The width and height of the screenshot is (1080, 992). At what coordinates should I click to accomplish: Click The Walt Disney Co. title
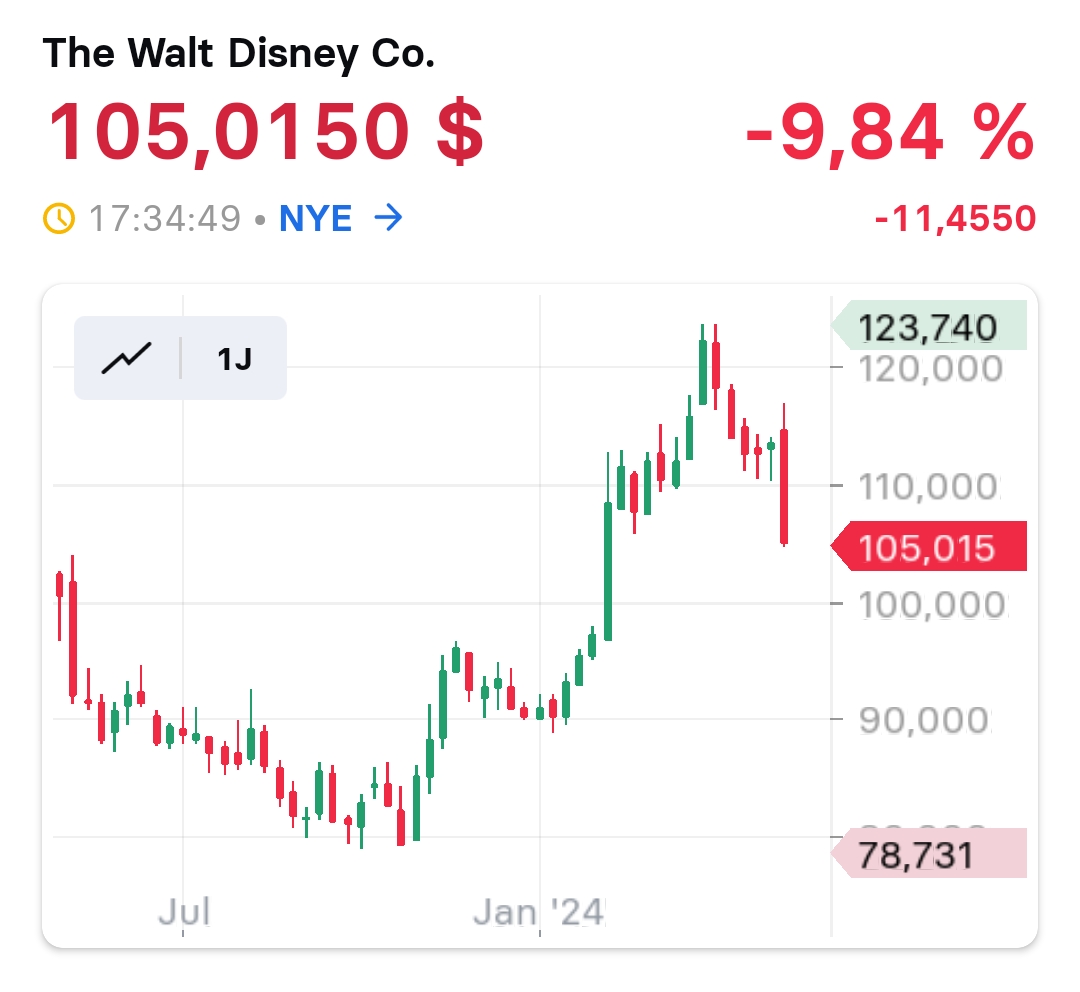click(x=239, y=54)
